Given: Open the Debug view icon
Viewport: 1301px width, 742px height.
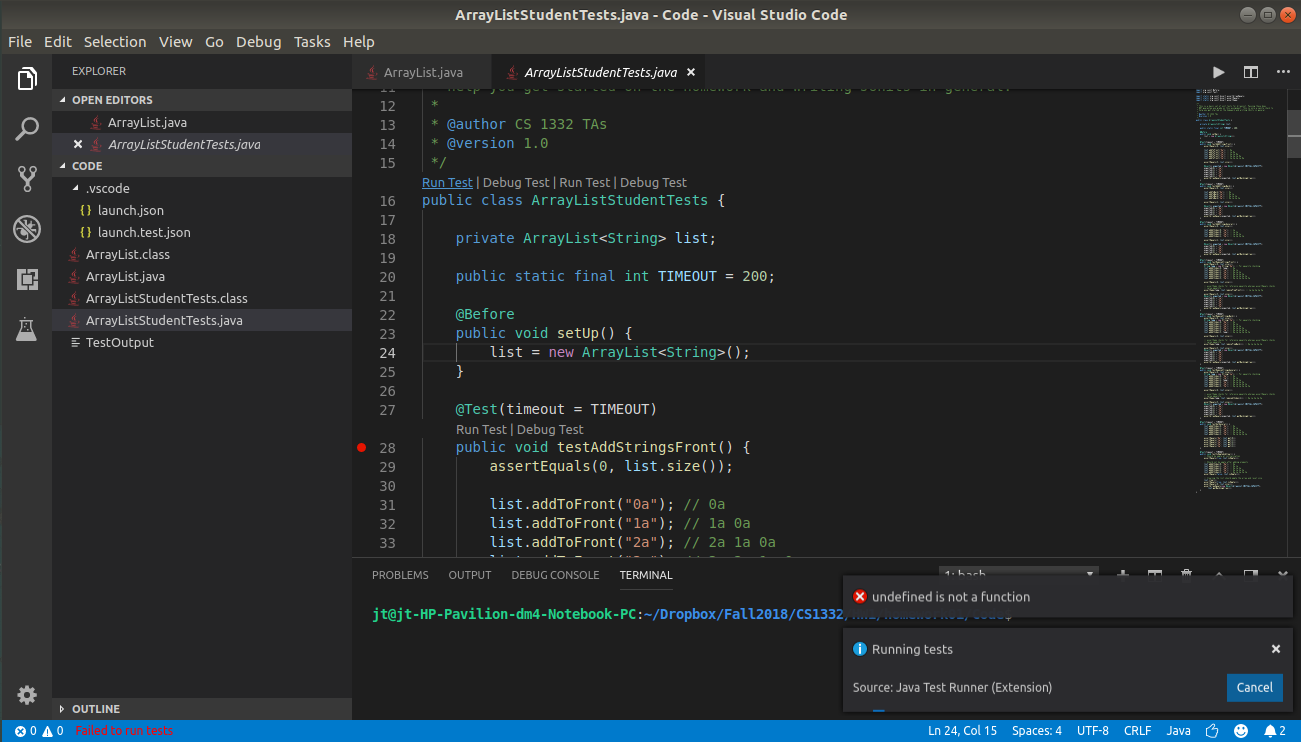Looking at the screenshot, I should point(27,228).
